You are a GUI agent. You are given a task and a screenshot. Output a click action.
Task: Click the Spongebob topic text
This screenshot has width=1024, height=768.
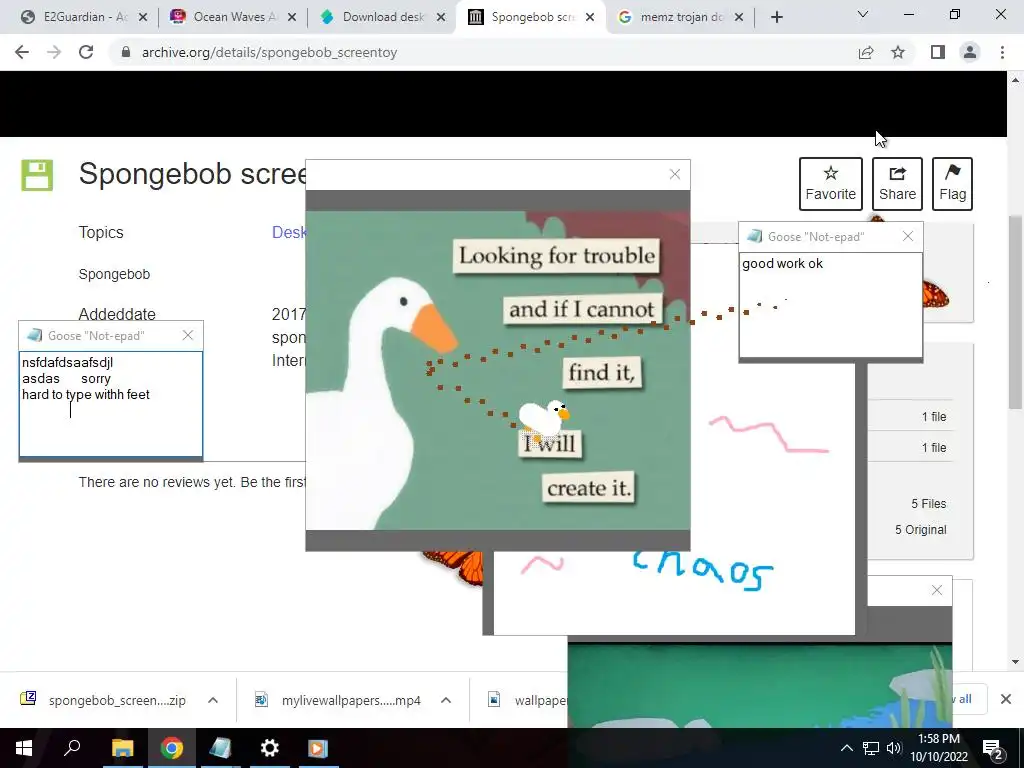(114, 274)
